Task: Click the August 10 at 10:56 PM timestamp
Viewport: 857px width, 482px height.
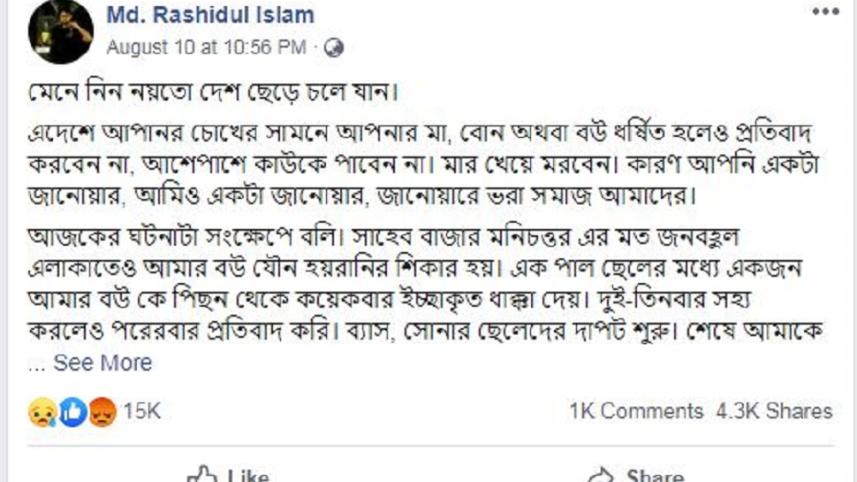Action: click(x=206, y=48)
